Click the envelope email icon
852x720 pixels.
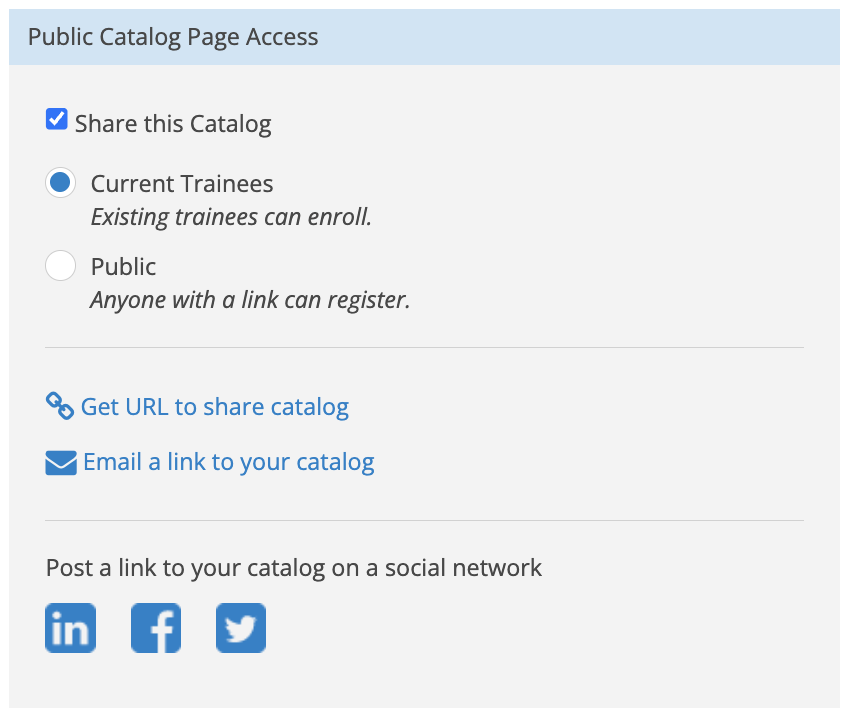pyautogui.click(x=61, y=463)
